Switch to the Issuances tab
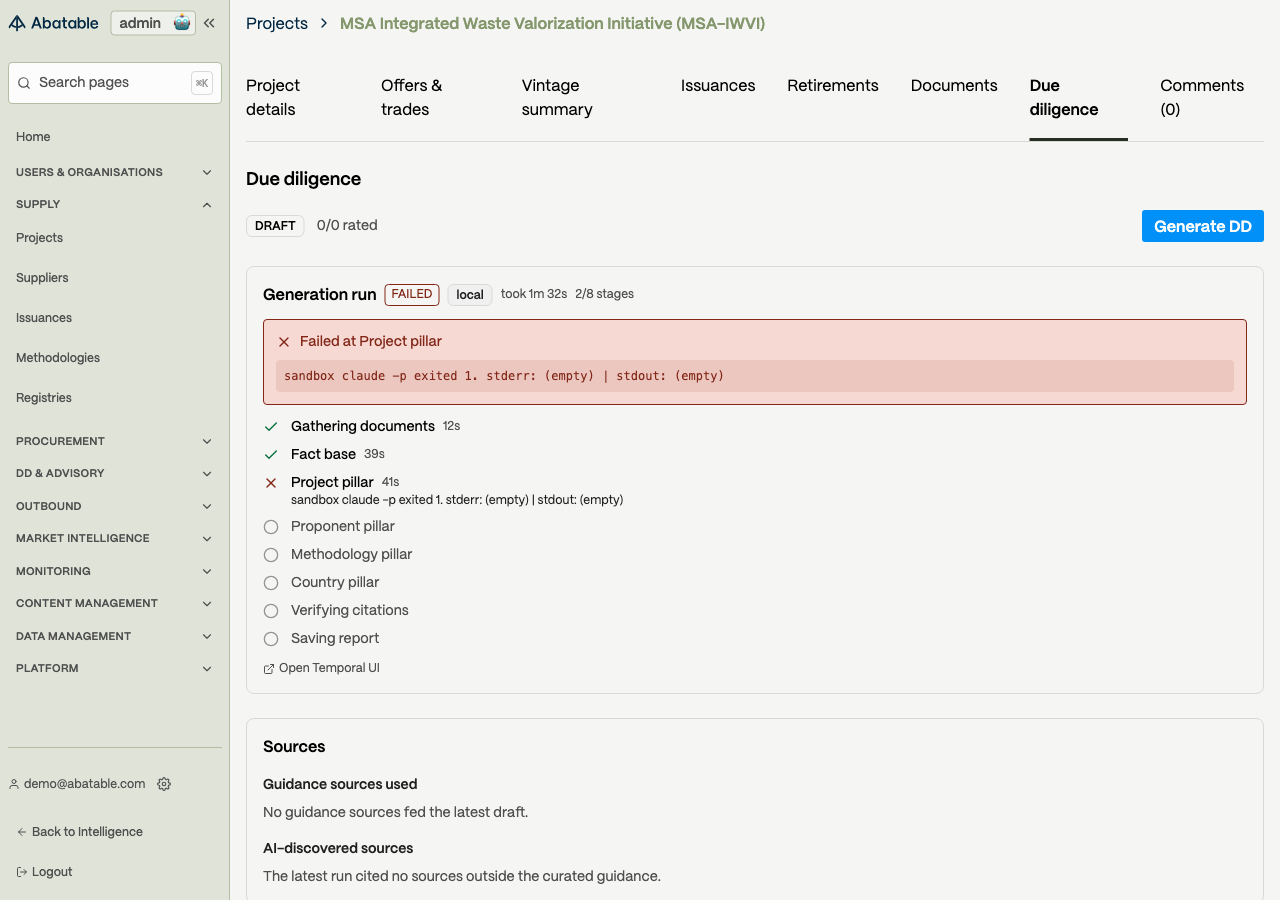Image resolution: width=1280 pixels, height=900 pixels. 718,86
